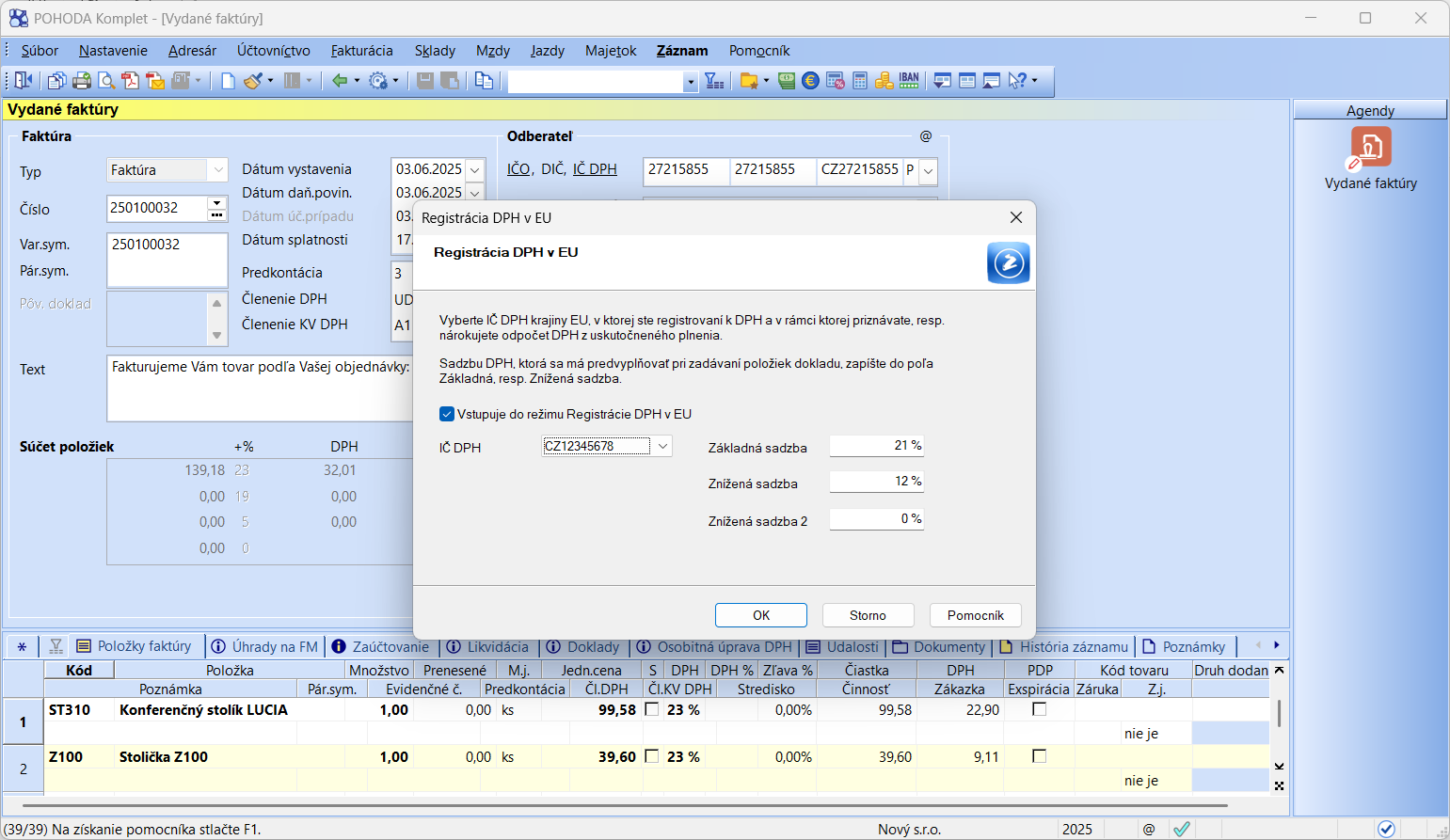This screenshot has width=1450, height=840.
Task: Expand the IČ DPH dropdown showing CZ12345678
Action: [x=662, y=446]
